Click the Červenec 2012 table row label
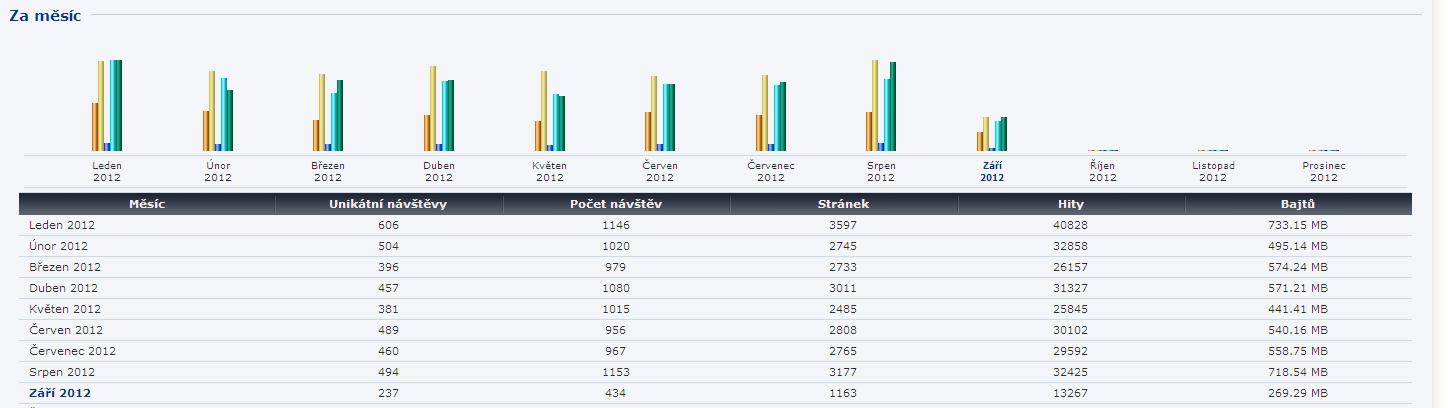Viewport: 1448px width, 408px height. (72, 351)
